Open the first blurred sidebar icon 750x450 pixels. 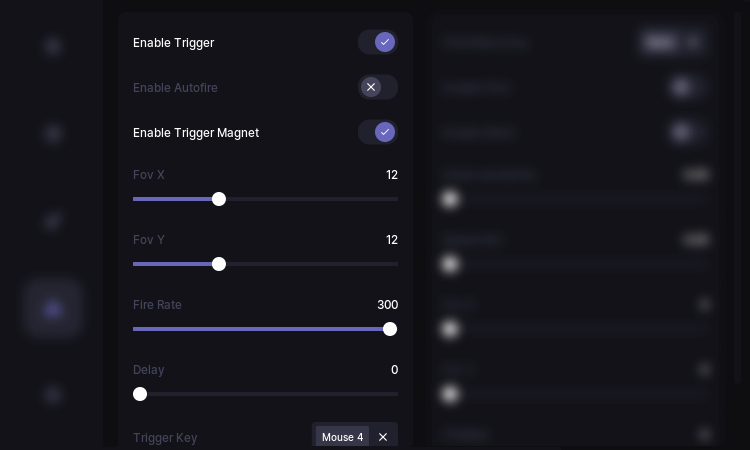(53, 46)
